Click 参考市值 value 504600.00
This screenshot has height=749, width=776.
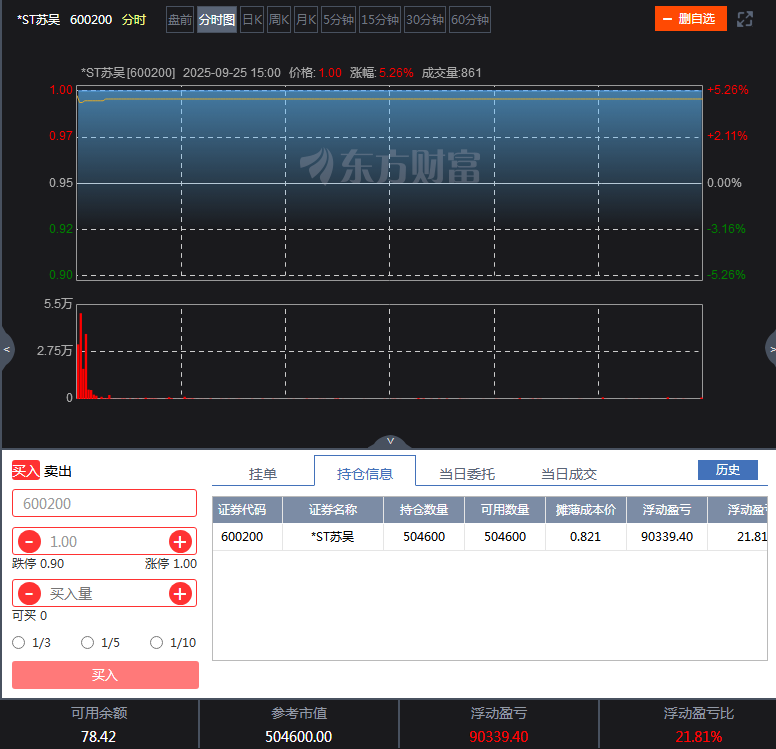298,737
